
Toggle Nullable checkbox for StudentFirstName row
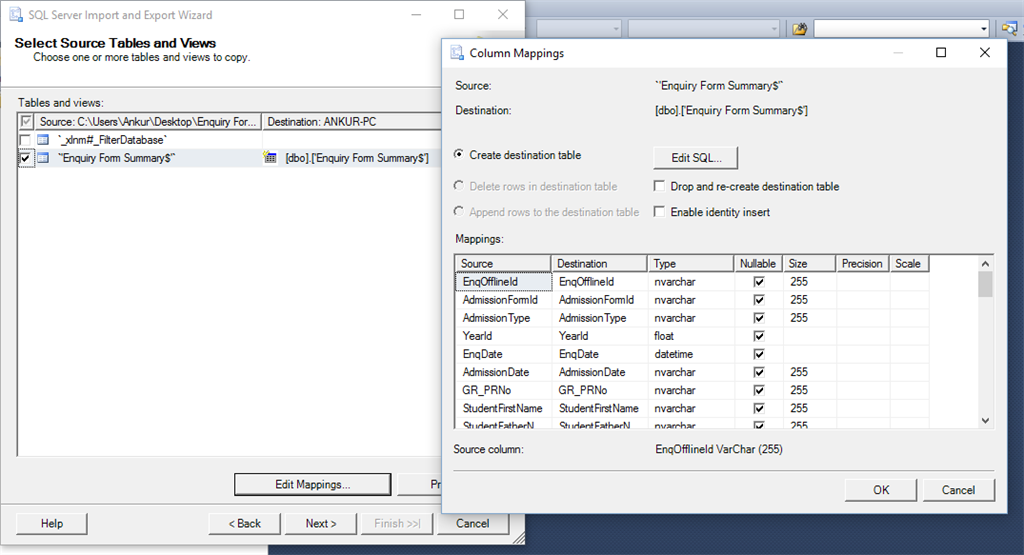click(759, 408)
